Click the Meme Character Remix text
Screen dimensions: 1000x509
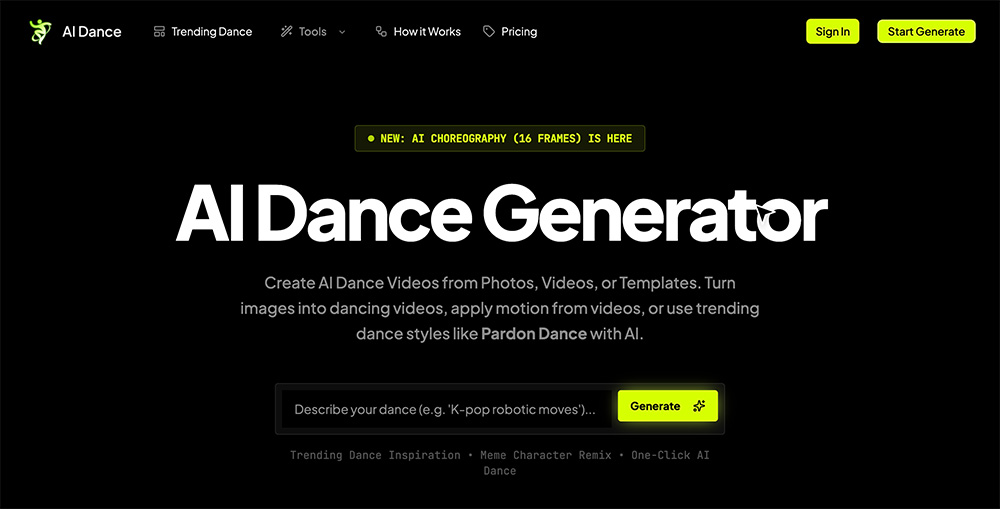545,455
